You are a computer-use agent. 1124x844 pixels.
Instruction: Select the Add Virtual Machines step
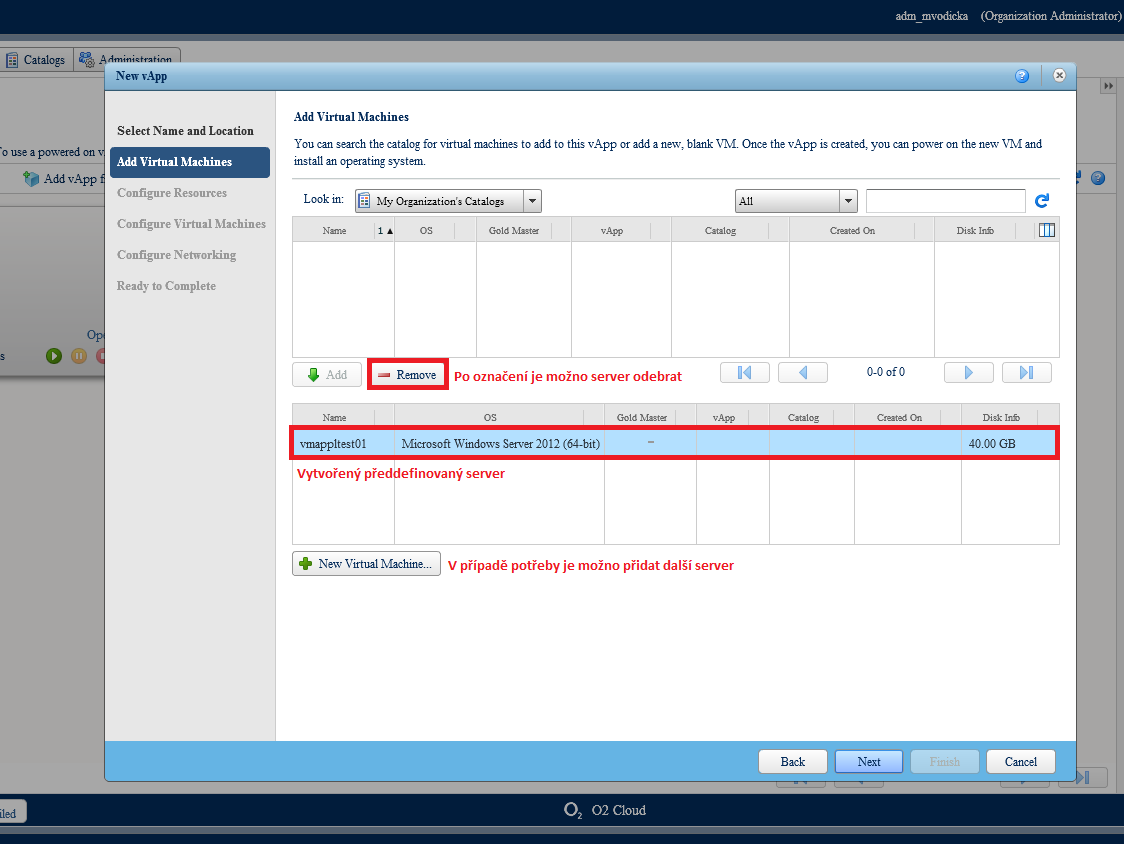coord(190,162)
